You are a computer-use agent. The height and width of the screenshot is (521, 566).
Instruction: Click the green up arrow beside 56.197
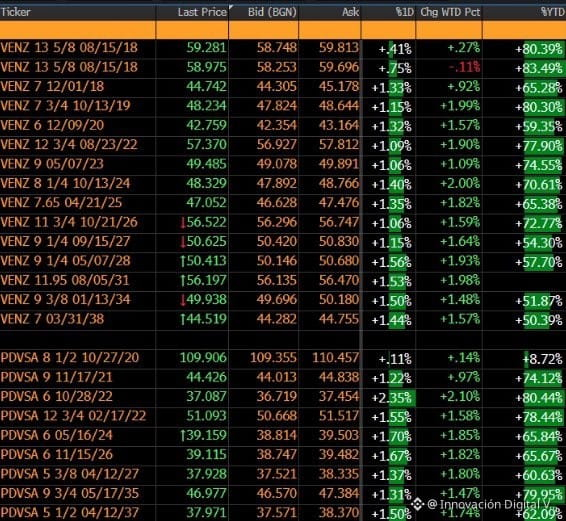pos(183,281)
